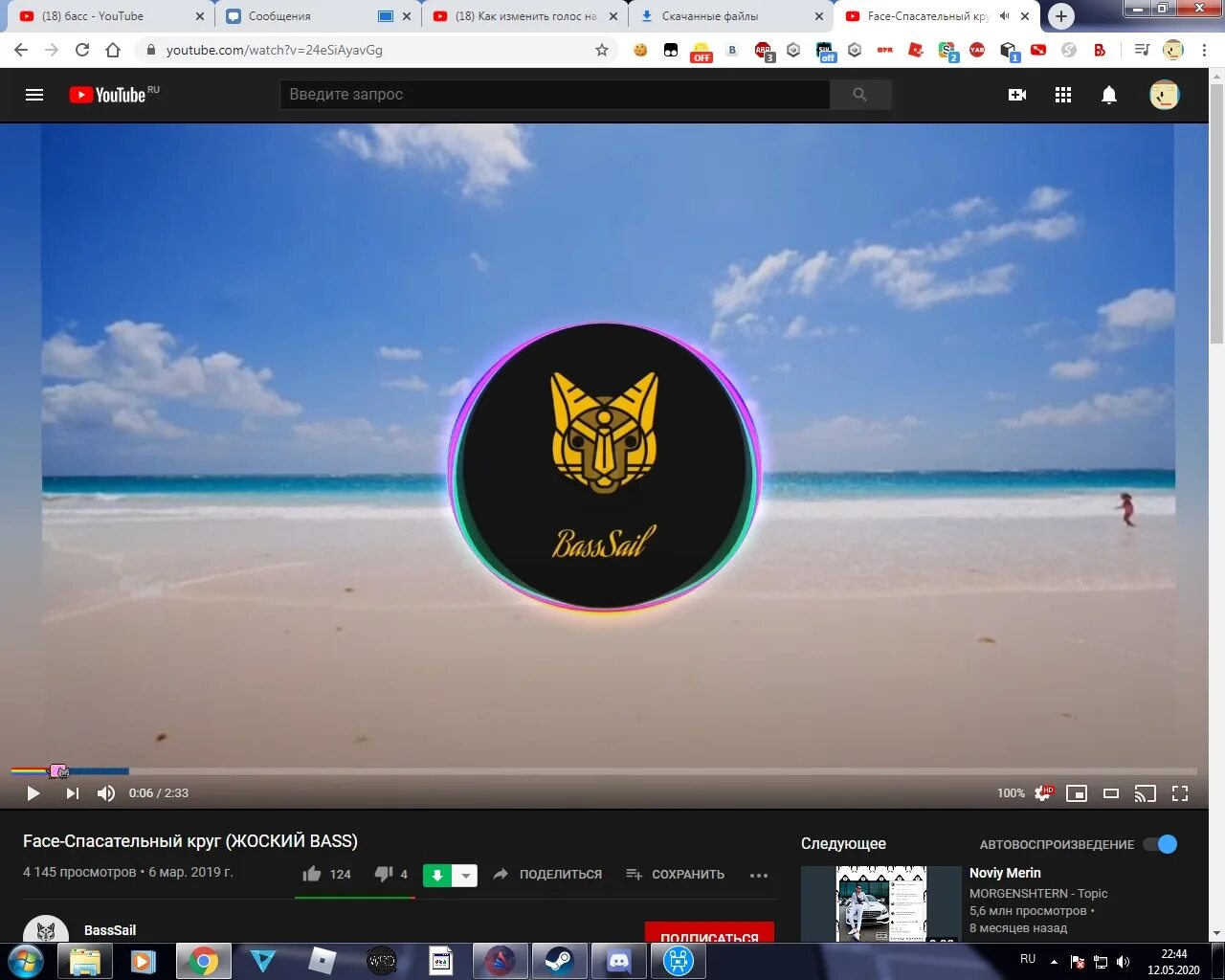1225x980 pixels.
Task: Open the notifications bell
Action: [x=1109, y=95]
